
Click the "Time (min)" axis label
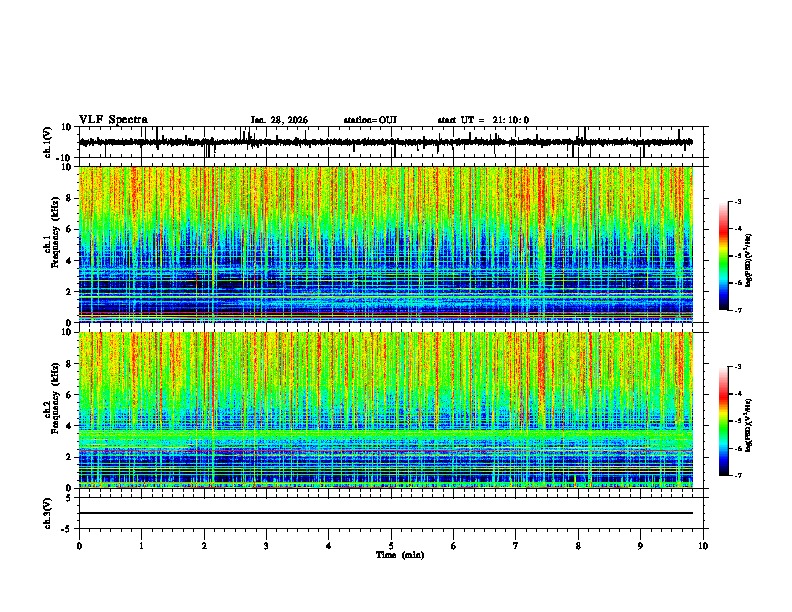point(400,555)
